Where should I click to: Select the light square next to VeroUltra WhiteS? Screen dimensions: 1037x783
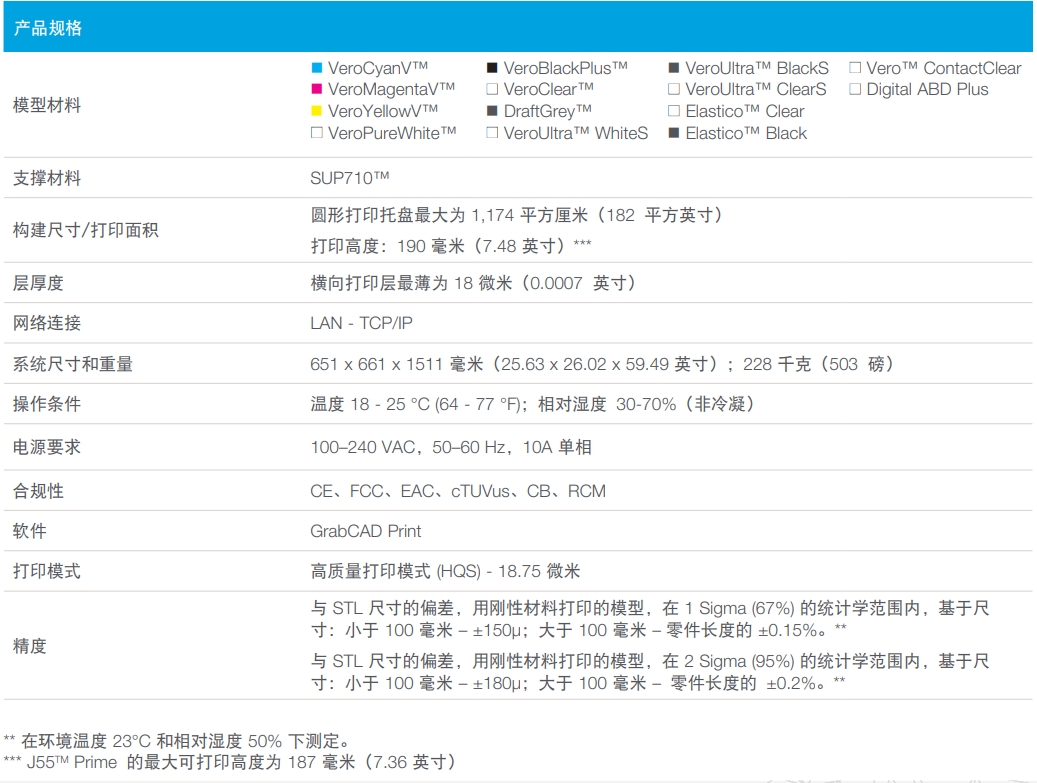click(x=491, y=133)
